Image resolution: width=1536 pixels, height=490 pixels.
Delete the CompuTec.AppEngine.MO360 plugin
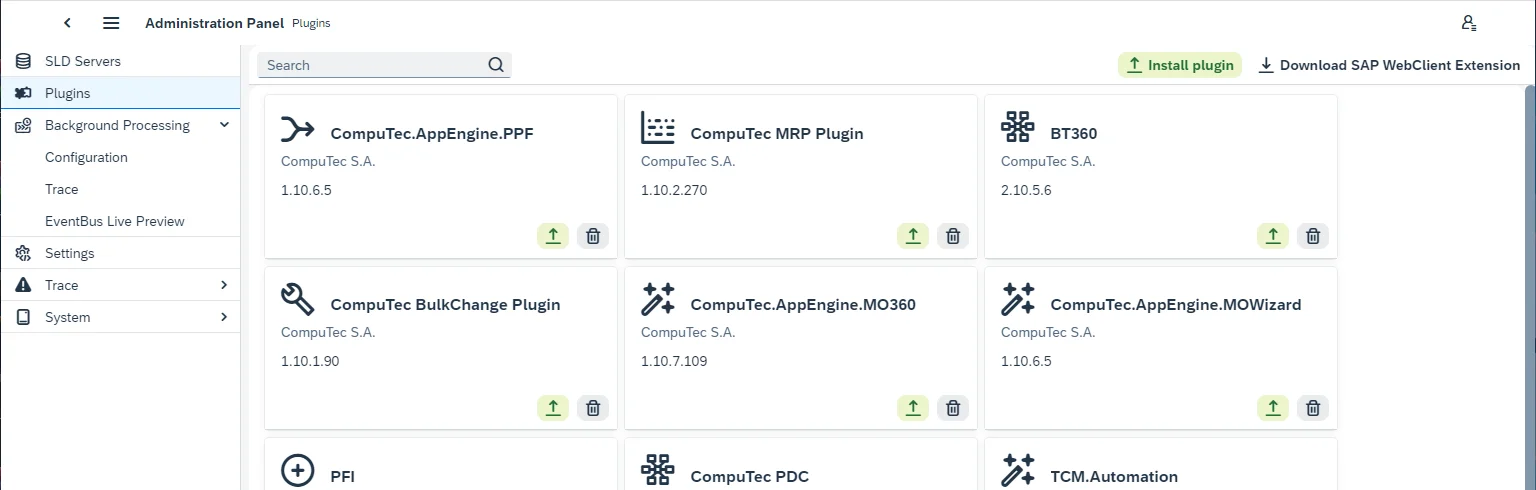pyautogui.click(x=953, y=408)
